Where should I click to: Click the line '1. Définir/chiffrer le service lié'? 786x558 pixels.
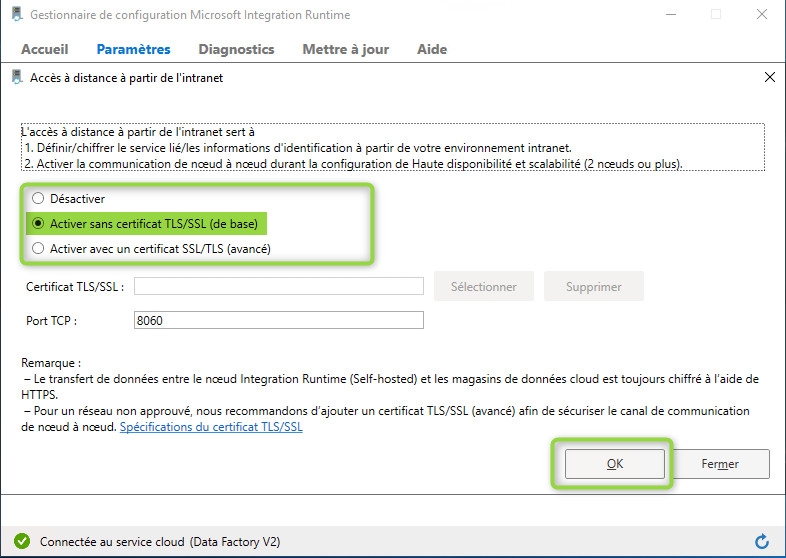tap(298, 148)
